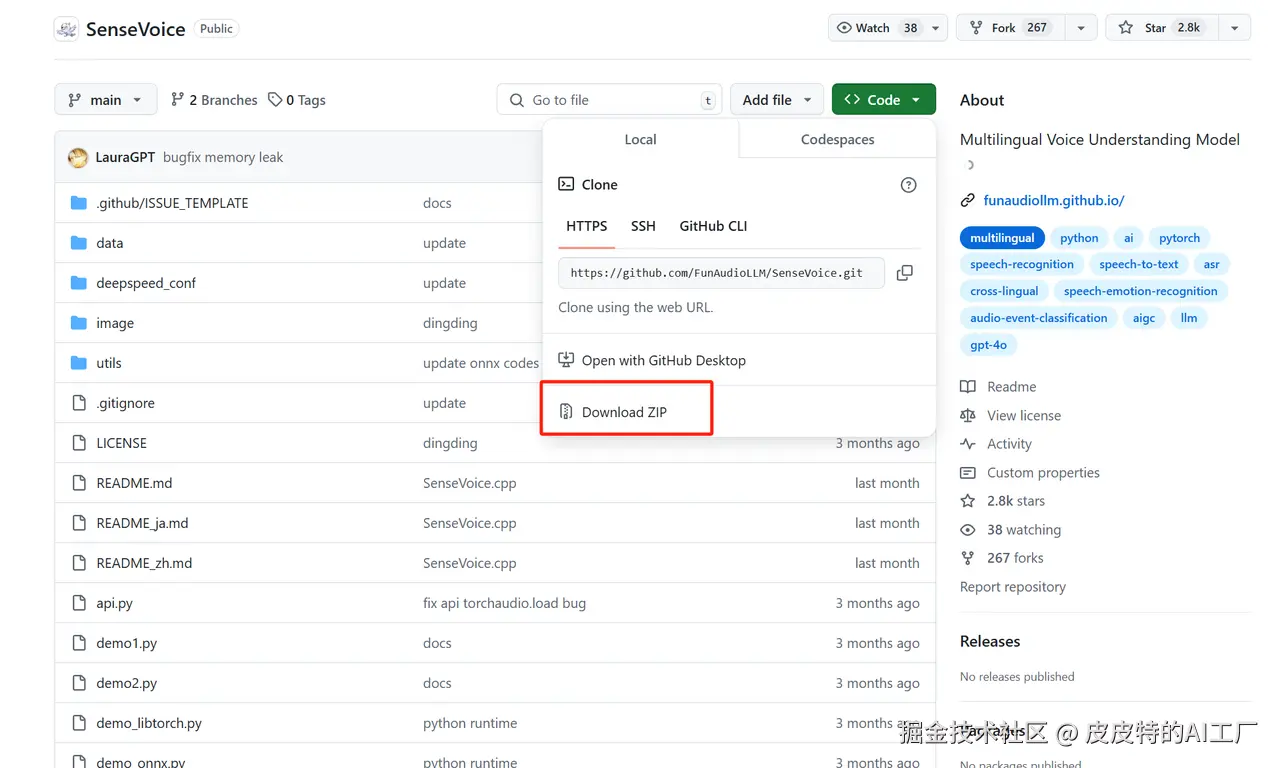Click the tag icon next to 0 Tags
The image size is (1280, 768).
pos(275,100)
